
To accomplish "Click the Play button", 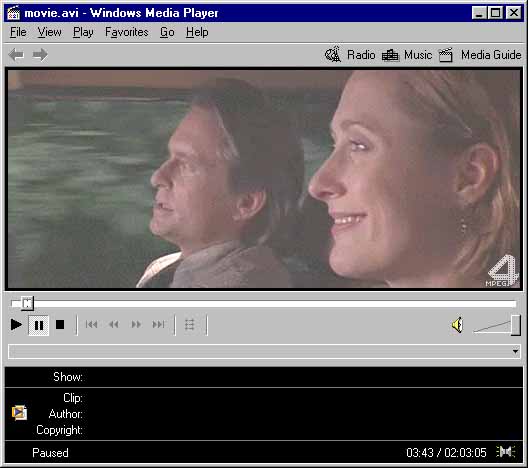I will [x=16, y=325].
